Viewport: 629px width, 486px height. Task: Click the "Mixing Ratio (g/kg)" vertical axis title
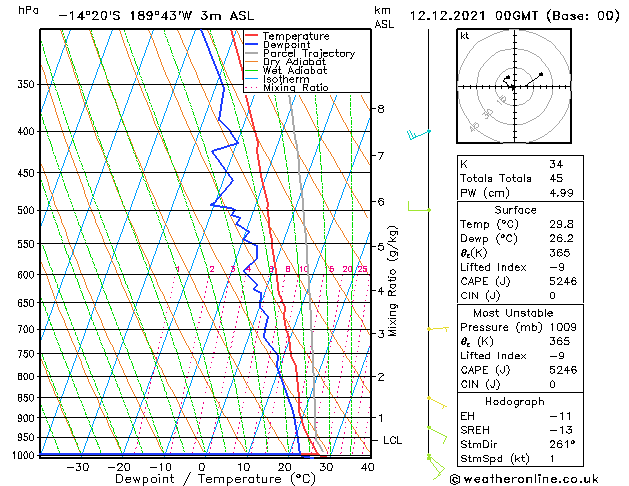(392, 281)
